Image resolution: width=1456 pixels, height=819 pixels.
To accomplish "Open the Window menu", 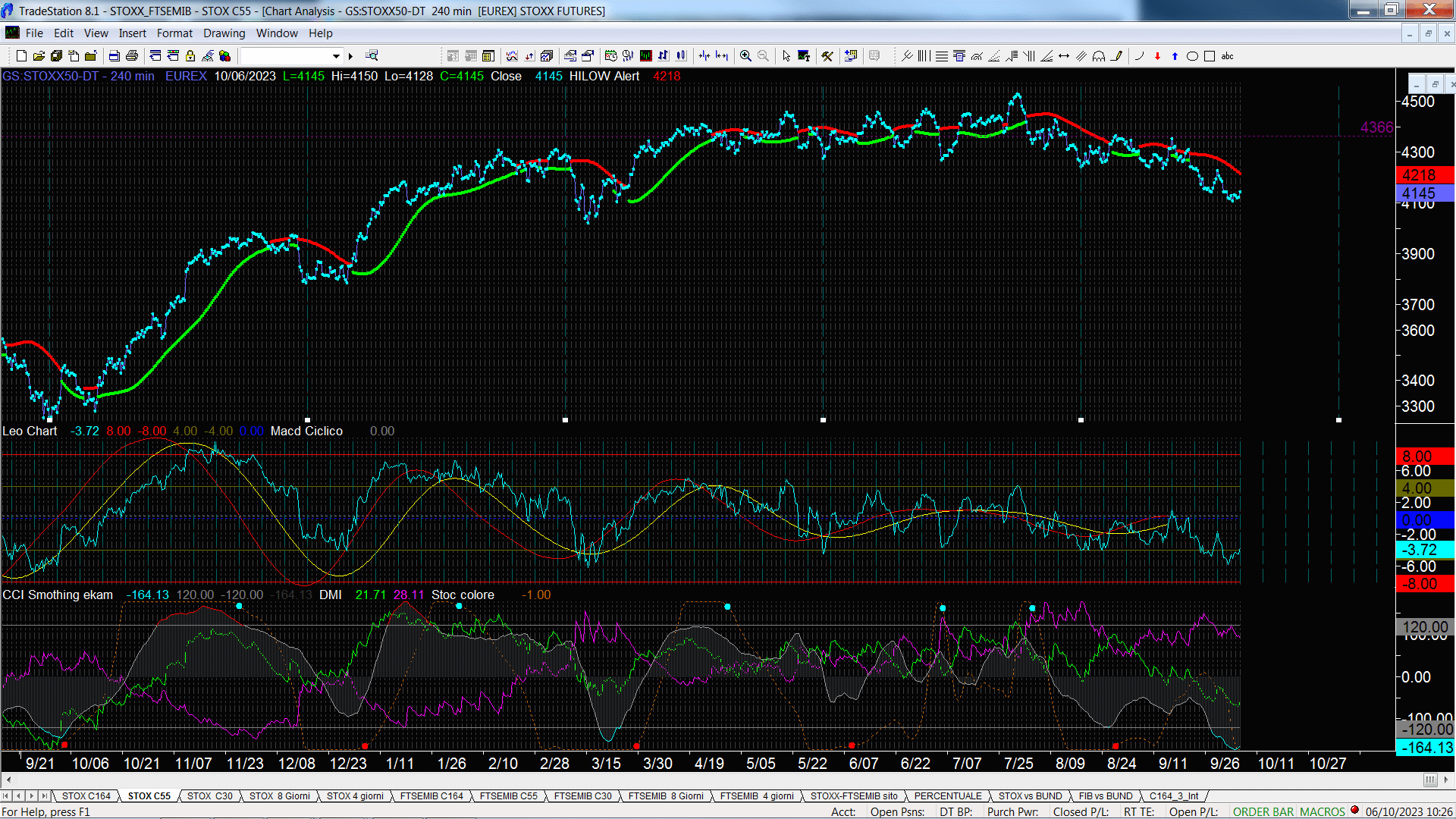I will pyautogui.click(x=277, y=33).
